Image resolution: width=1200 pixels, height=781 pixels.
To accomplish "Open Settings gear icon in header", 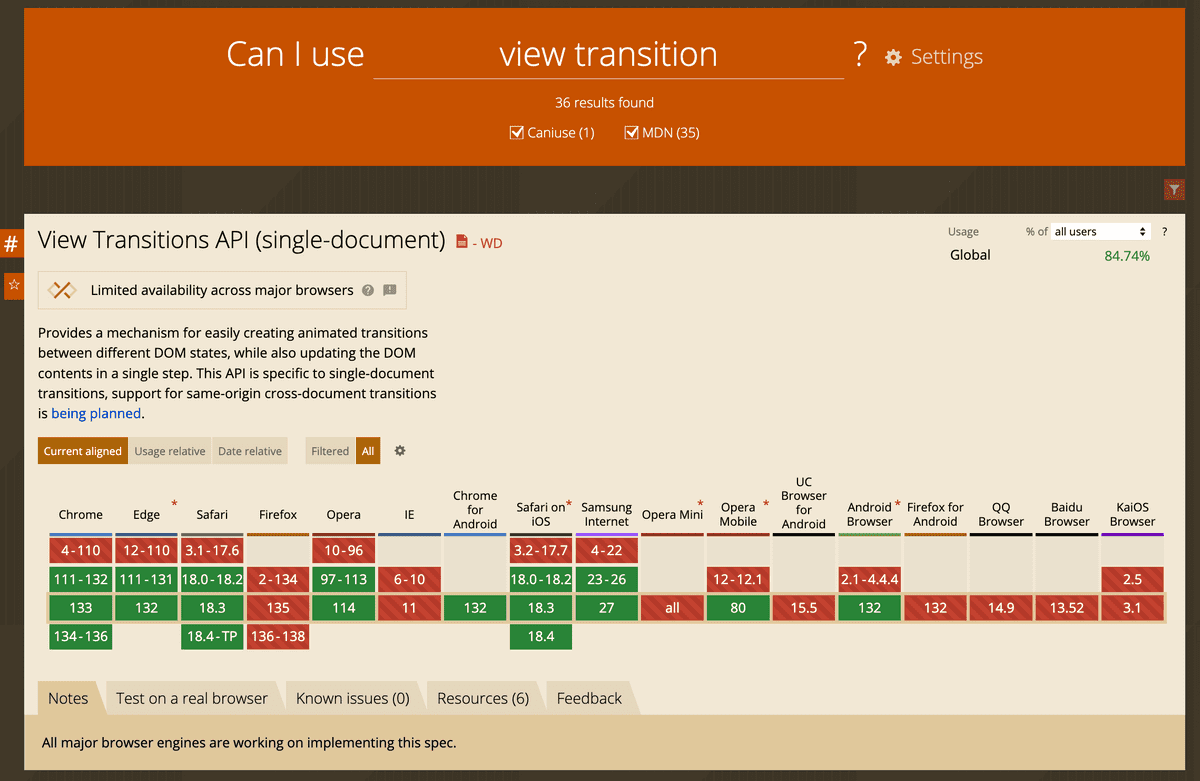I will pyautogui.click(x=893, y=58).
